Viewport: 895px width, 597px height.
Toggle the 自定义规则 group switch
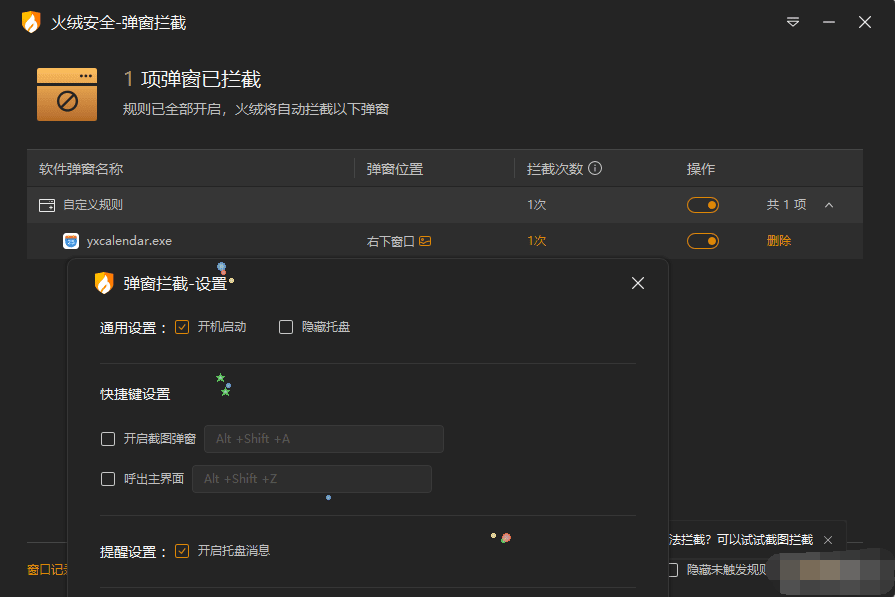pos(703,205)
